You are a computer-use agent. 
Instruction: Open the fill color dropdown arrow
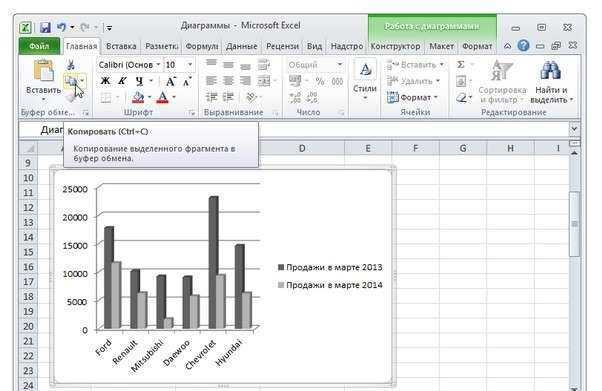click(149, 98)
